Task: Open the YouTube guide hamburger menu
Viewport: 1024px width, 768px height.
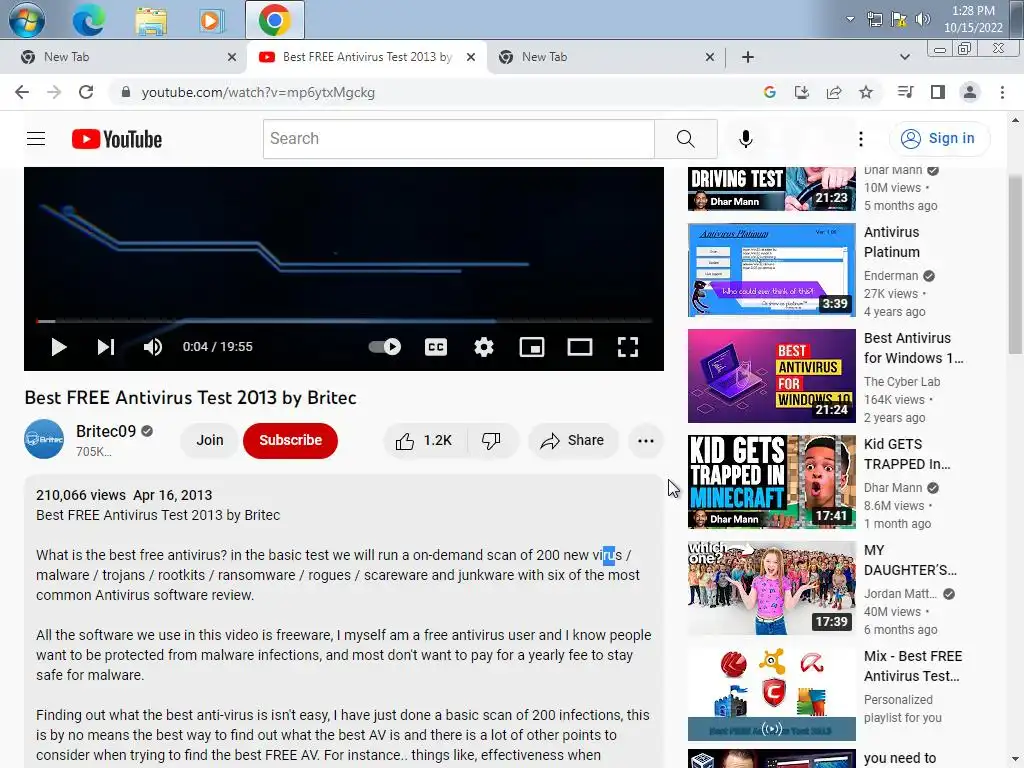Action: pyautogui.click(x=36, y=138)
